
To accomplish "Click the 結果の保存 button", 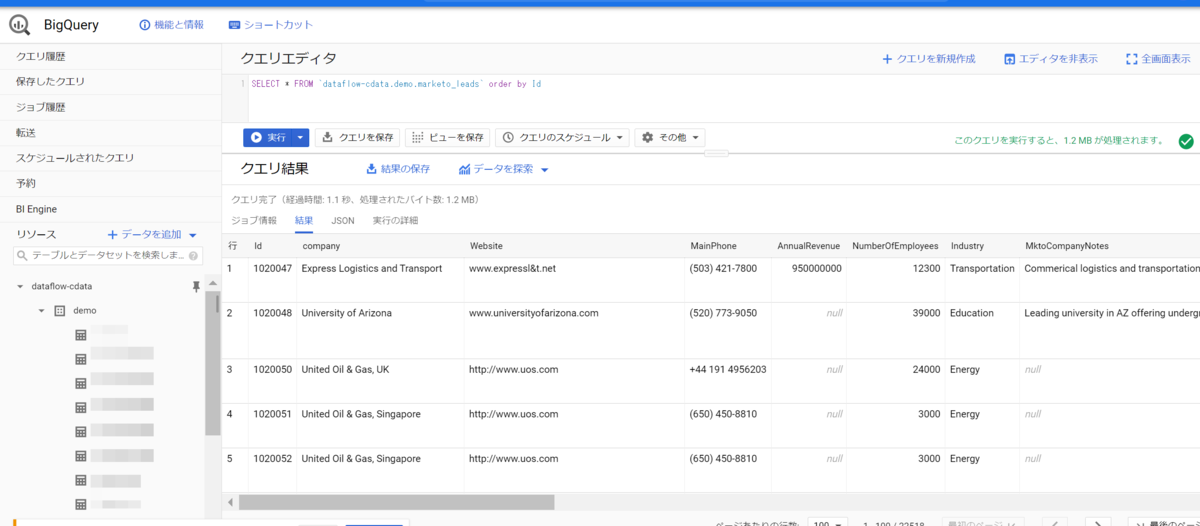I will tap(398, 169).
